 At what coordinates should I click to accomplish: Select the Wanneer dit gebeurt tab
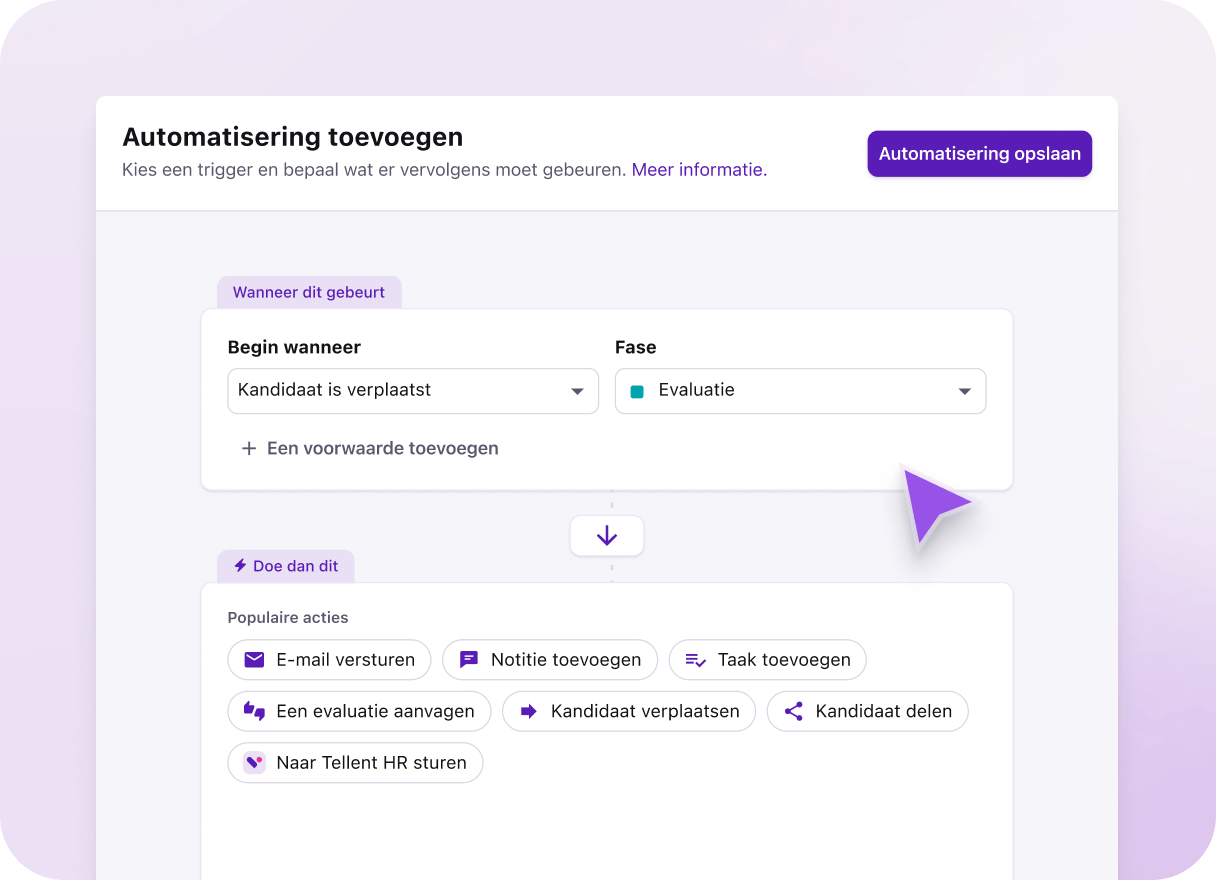point(308,292)
